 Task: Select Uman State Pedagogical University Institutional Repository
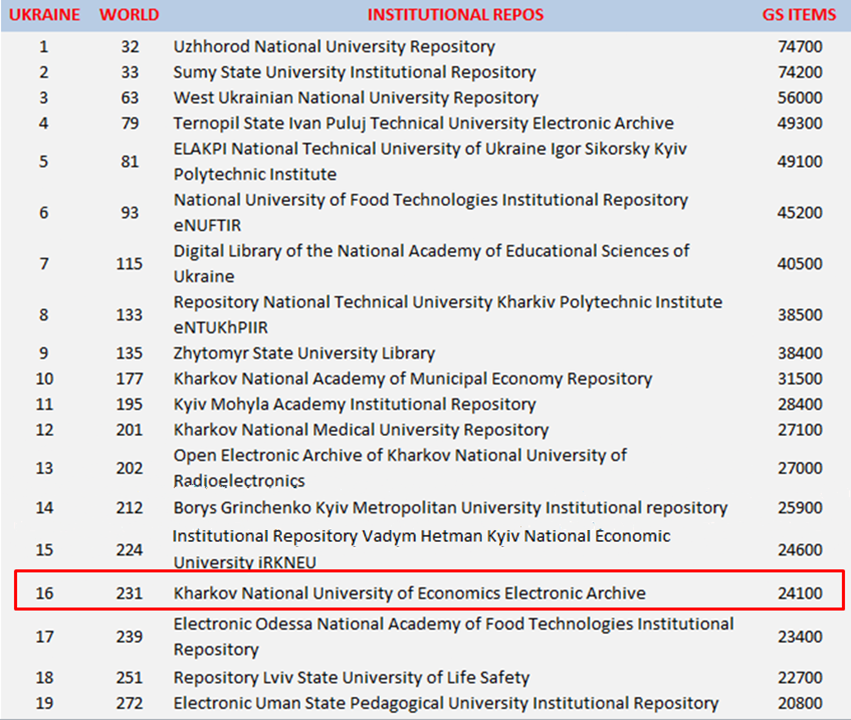coord(446,703)
